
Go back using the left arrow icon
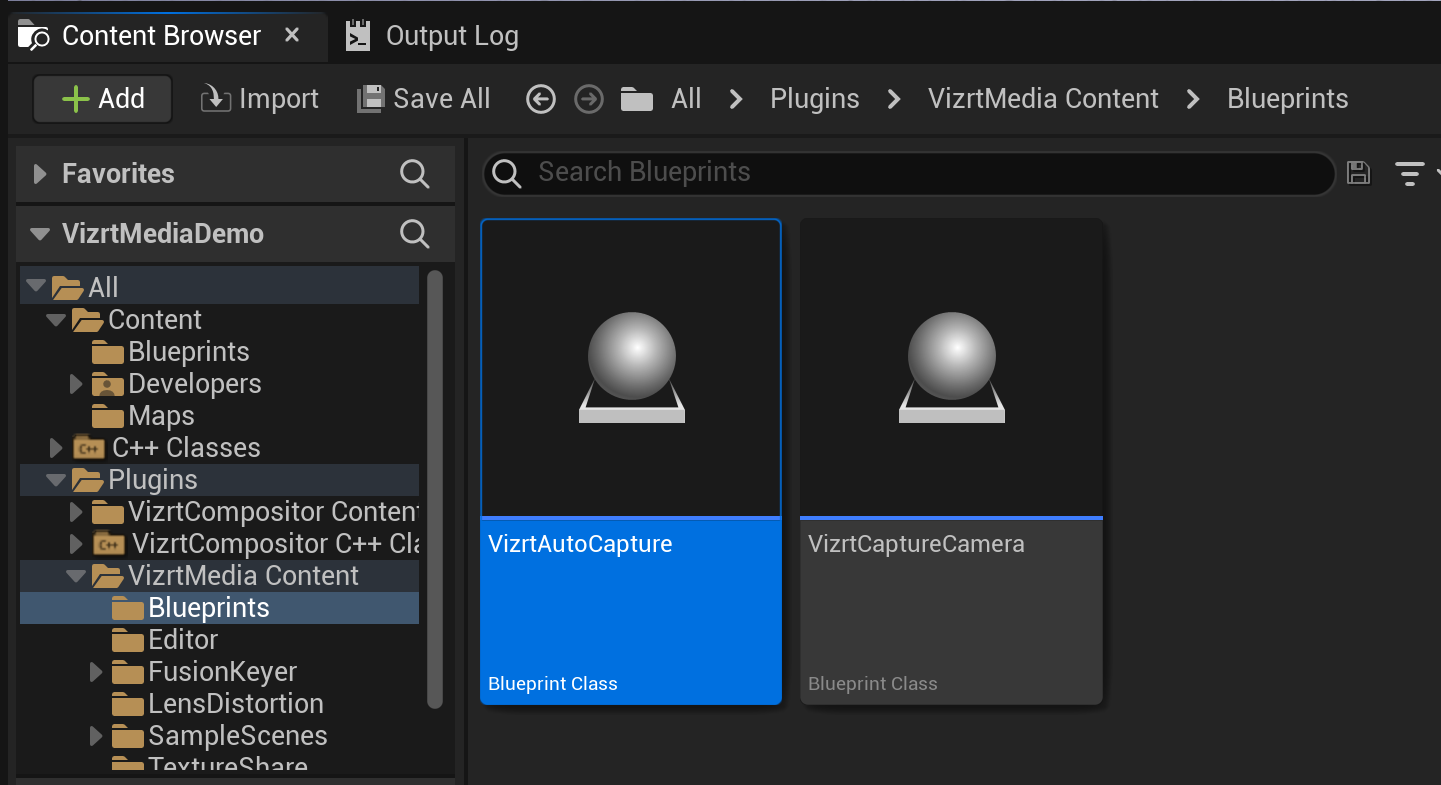541,99
